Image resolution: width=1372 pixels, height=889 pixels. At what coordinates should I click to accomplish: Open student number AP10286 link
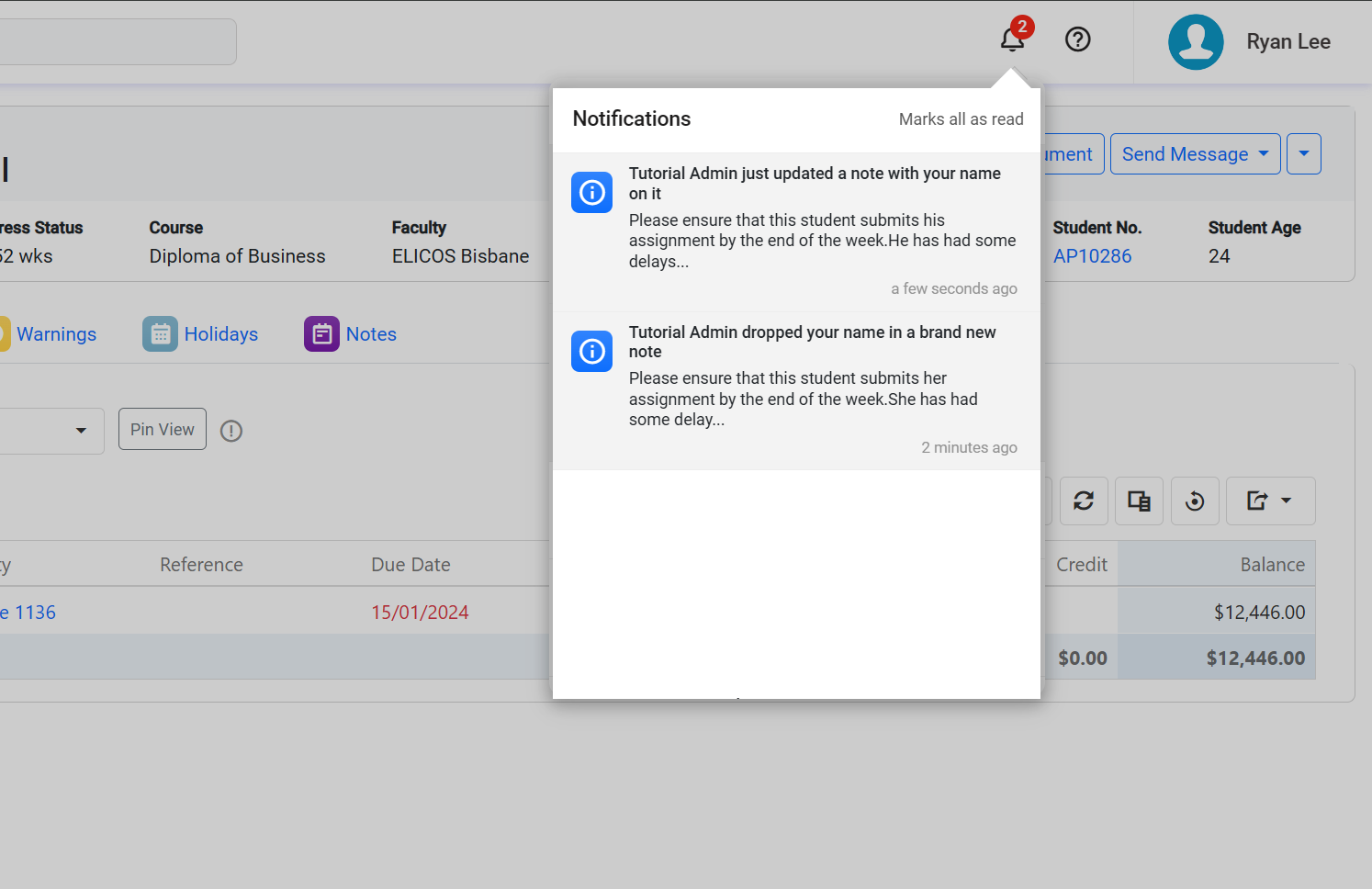click(x=1092, y=256)
